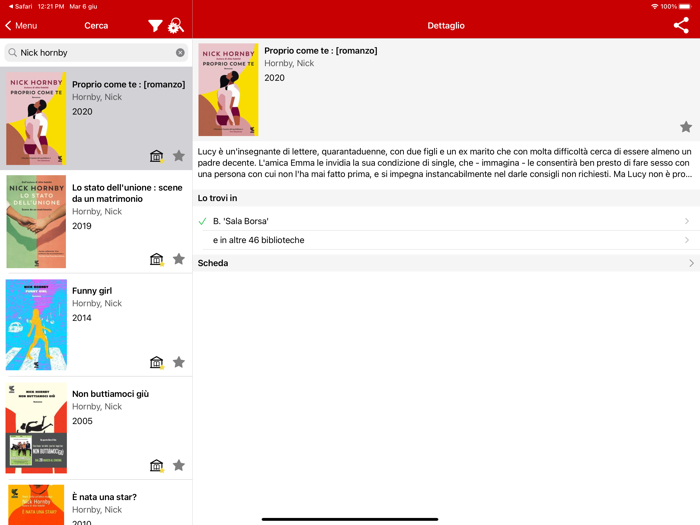Open library icon for Proprio come te
Screen dimensions: 700x525
pyautogui.click(x=157, y=156)
